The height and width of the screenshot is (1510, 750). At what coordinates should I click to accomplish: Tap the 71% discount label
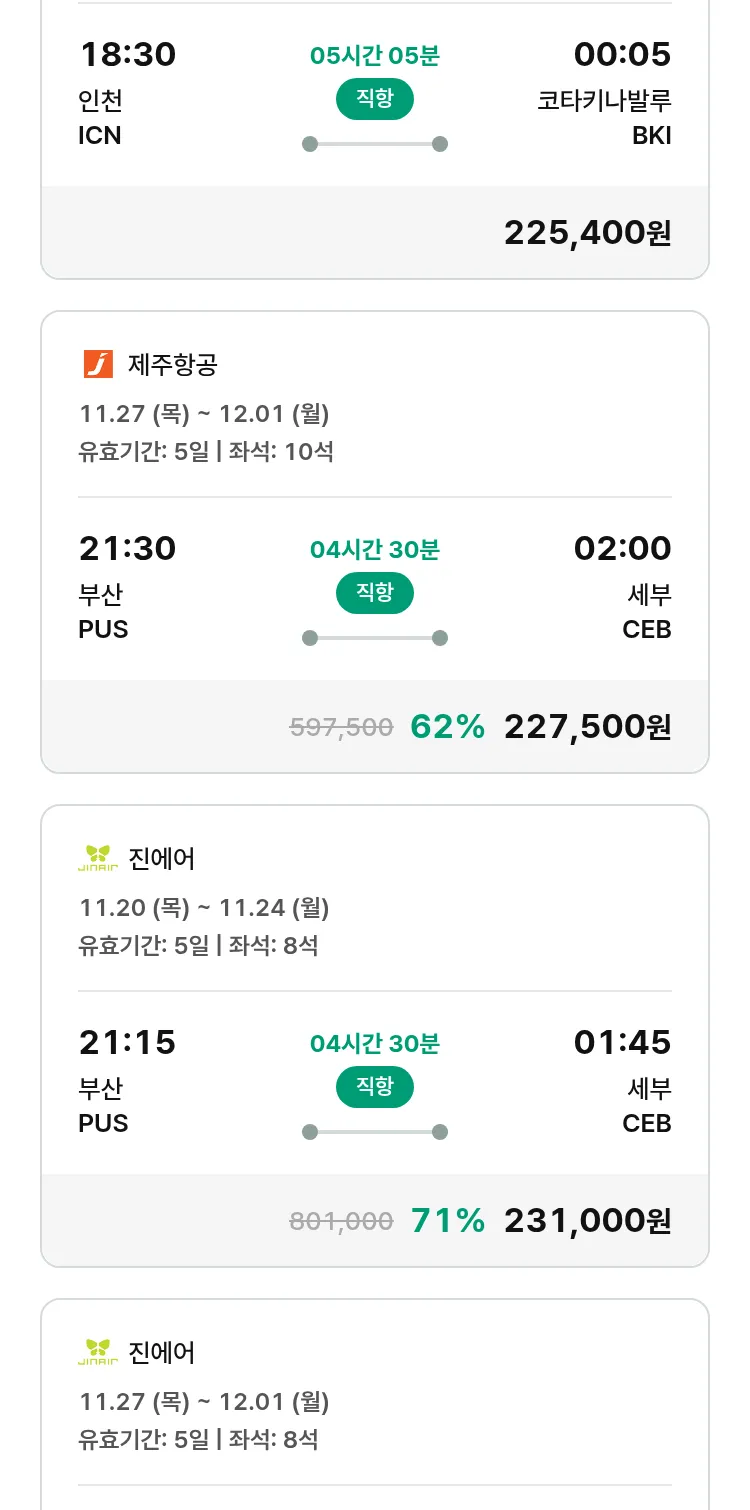[447, 1221]
